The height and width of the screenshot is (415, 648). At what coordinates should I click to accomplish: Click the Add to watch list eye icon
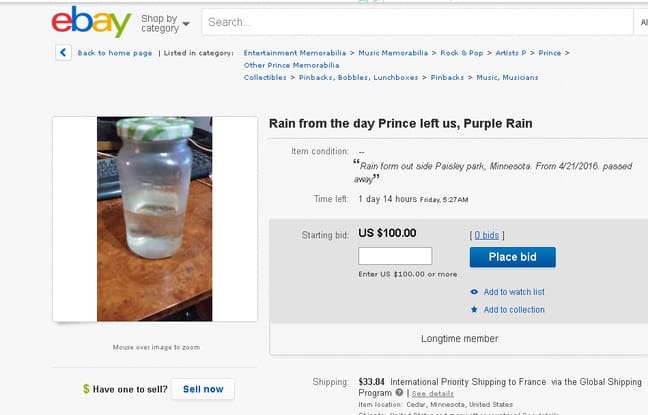point(474,292)
